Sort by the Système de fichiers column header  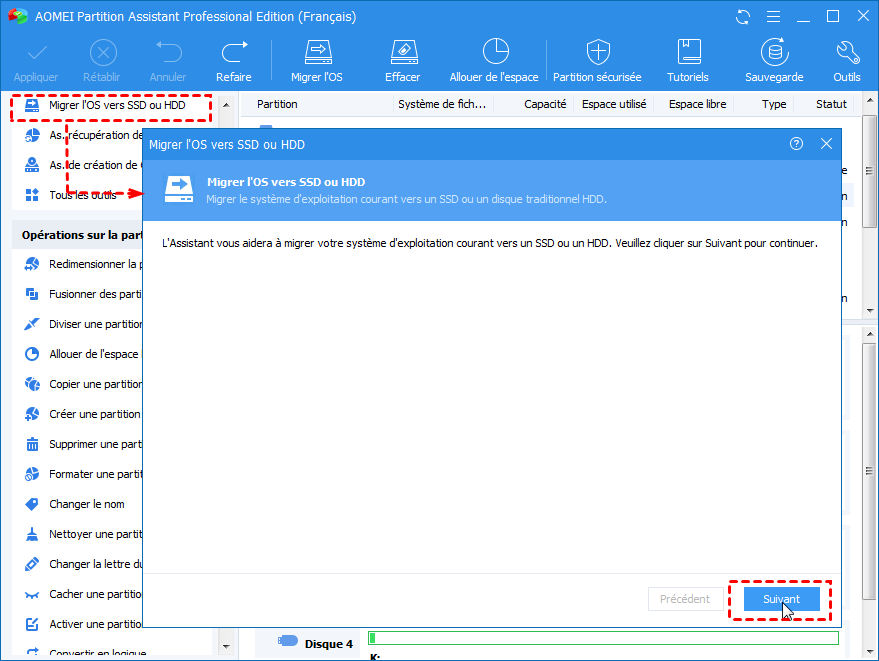coord(442,104)
